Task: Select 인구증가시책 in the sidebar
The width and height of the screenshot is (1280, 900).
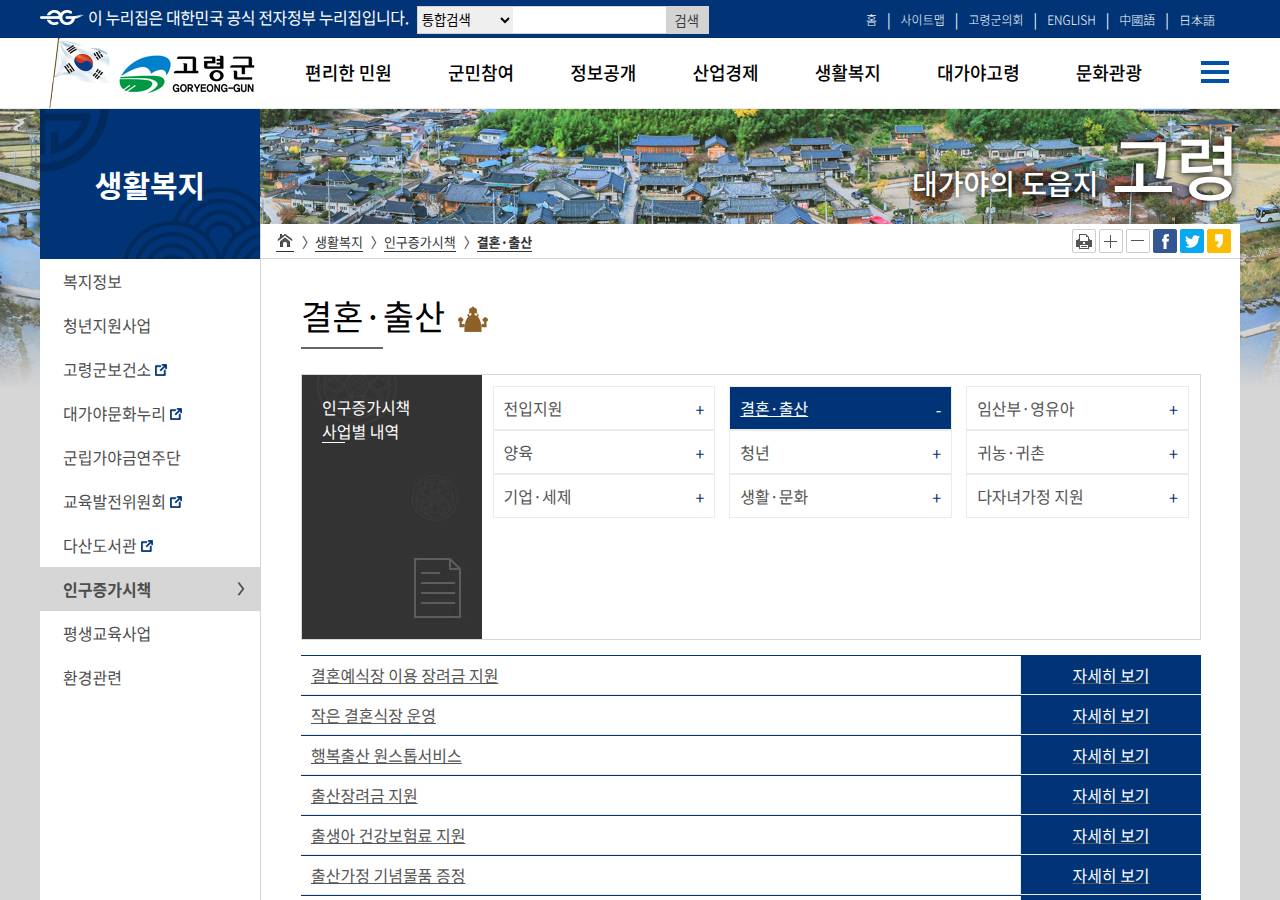Action: (x=150, y=590)
